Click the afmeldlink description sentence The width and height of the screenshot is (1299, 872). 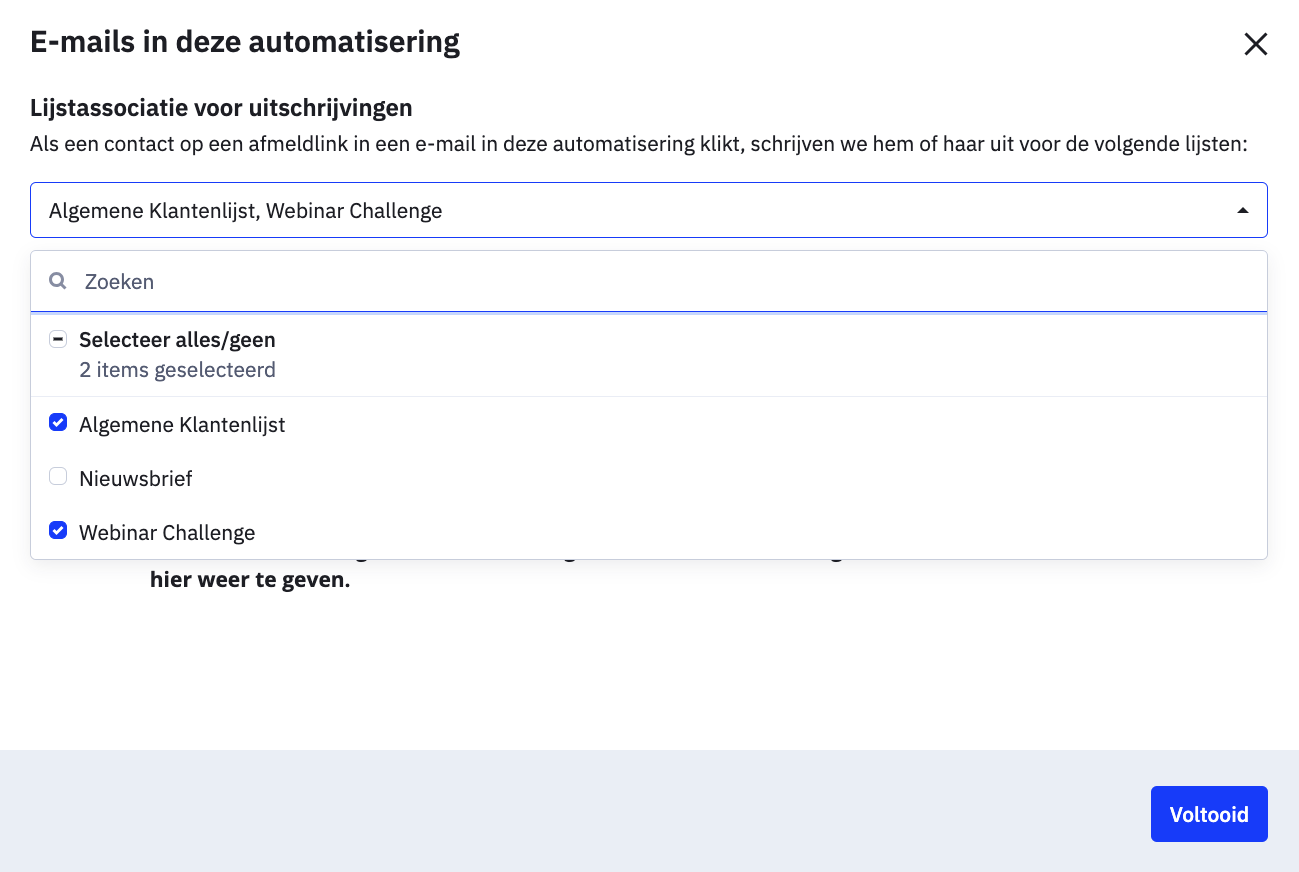[639, 144]
